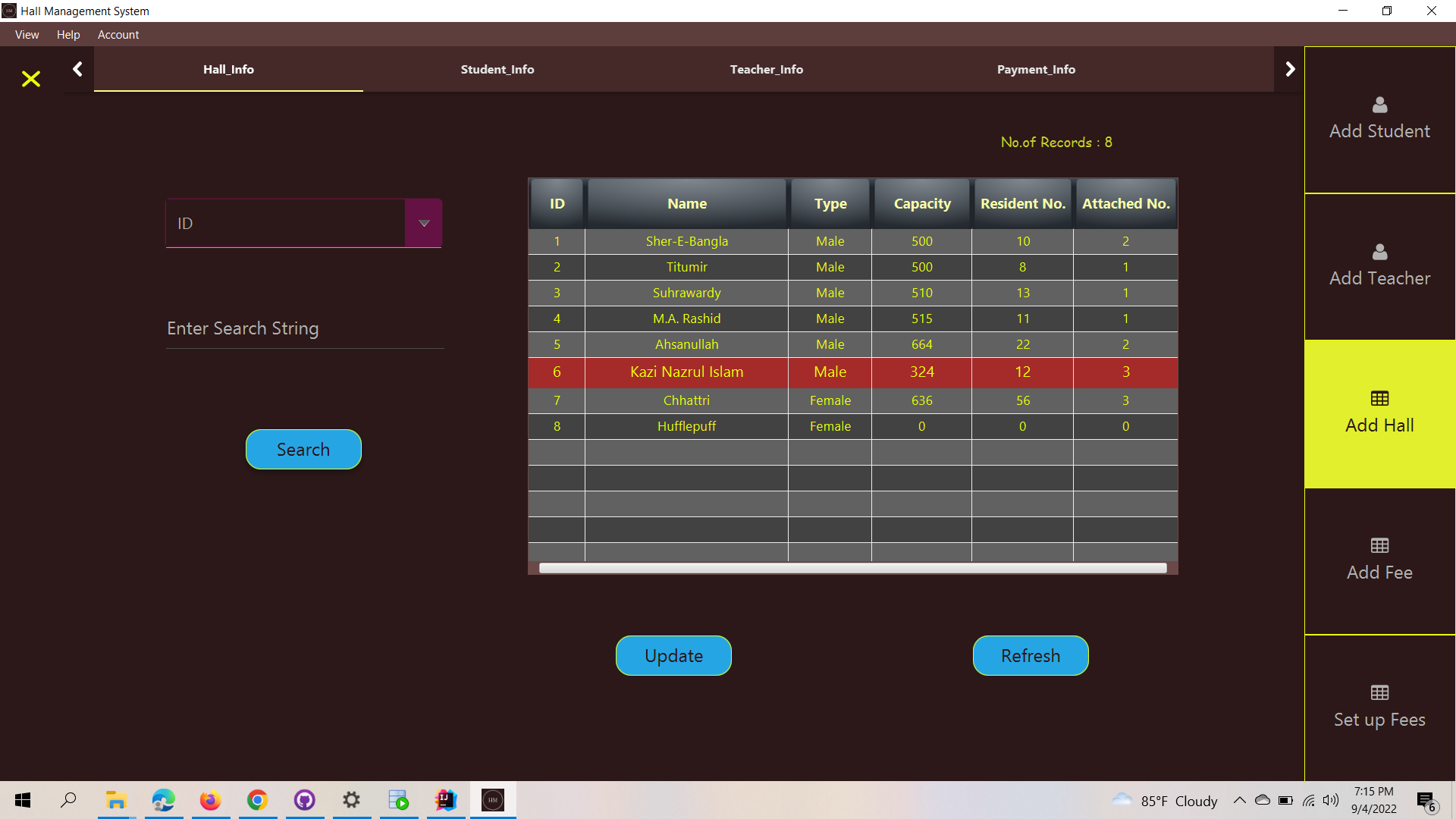This screenshot has height=819, width=1456.
Task: Click the Refresh button
Action: pos(1030,655)
